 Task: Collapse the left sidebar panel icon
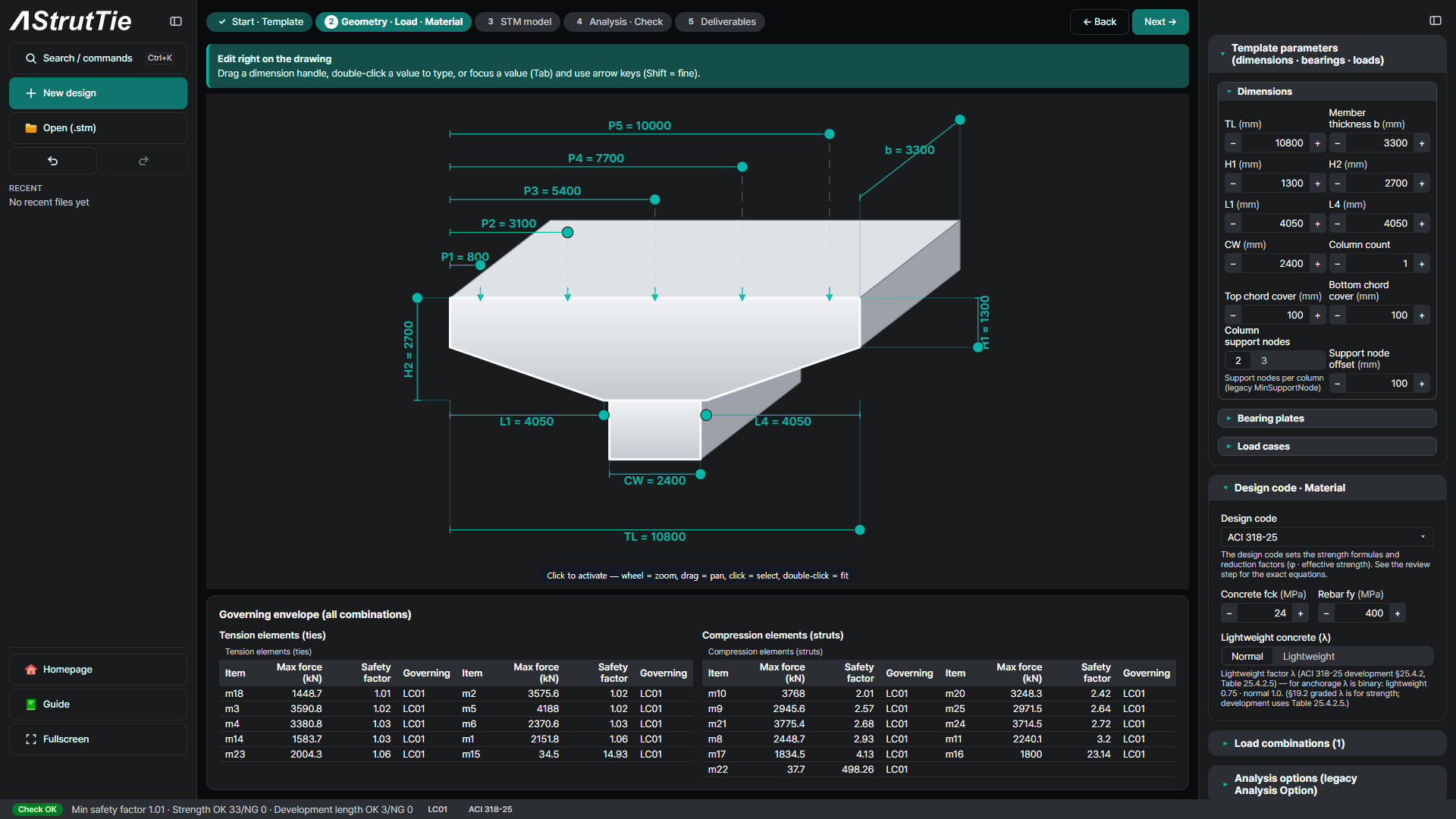[176, 21]
